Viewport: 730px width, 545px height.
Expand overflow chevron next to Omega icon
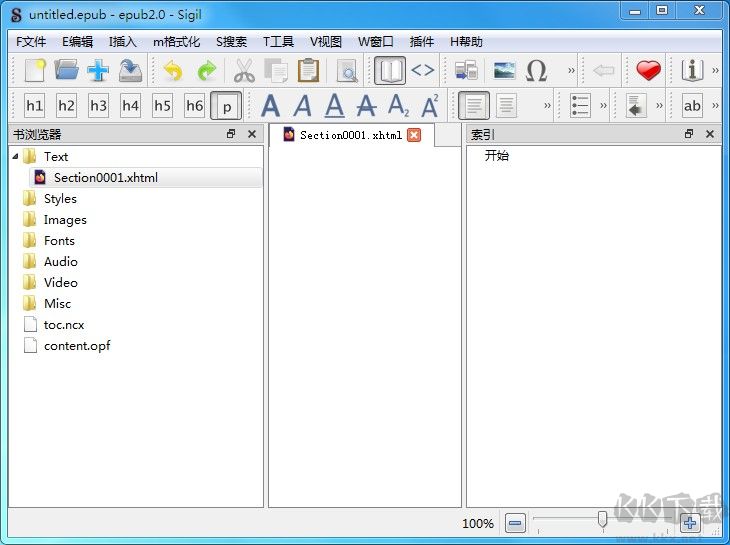click(571, 71)
